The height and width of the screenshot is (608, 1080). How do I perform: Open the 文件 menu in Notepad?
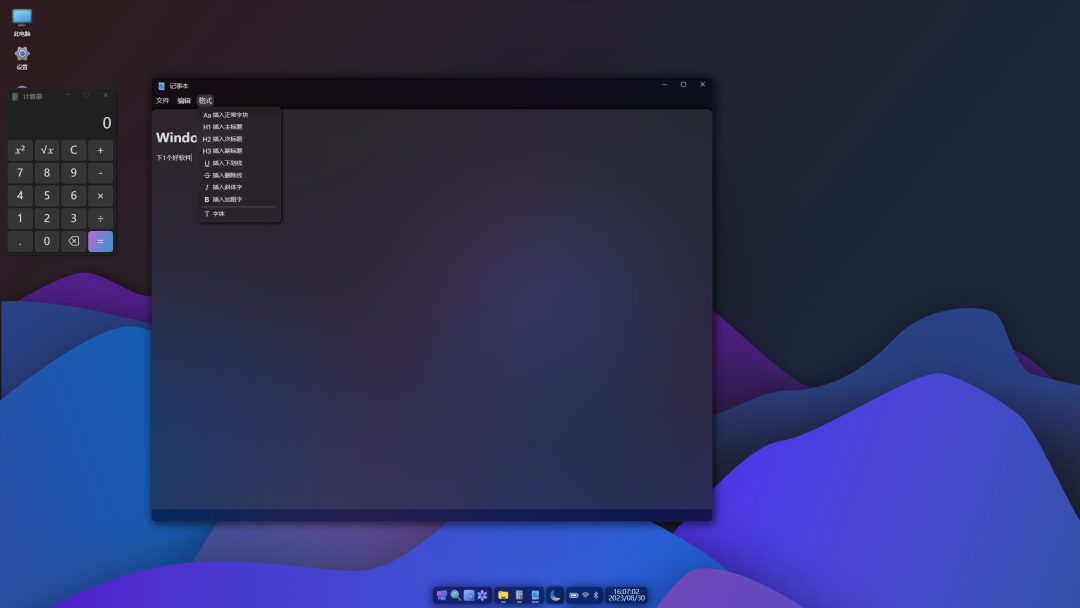pos(163,101)
